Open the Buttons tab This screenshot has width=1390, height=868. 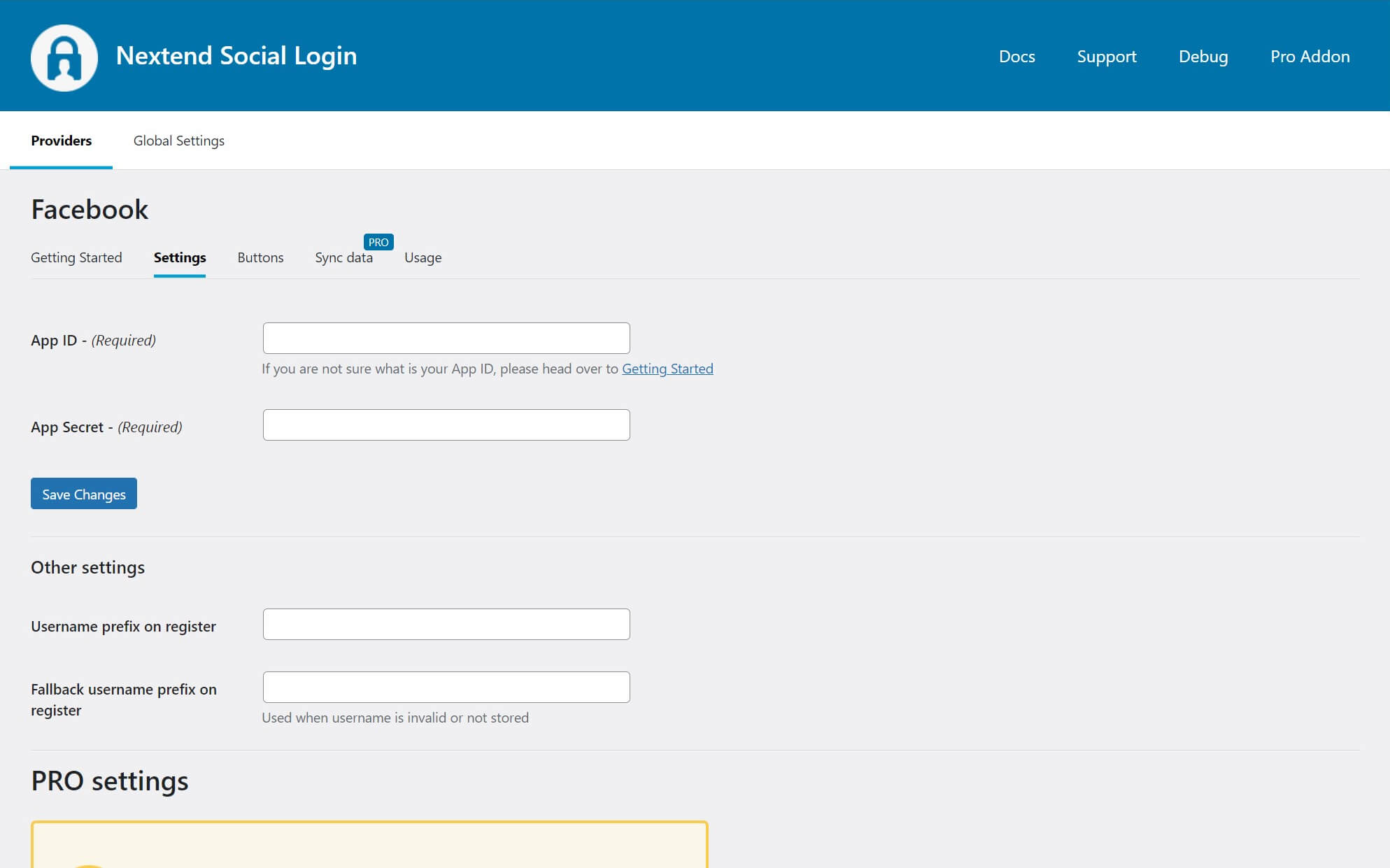click(260, 257)
